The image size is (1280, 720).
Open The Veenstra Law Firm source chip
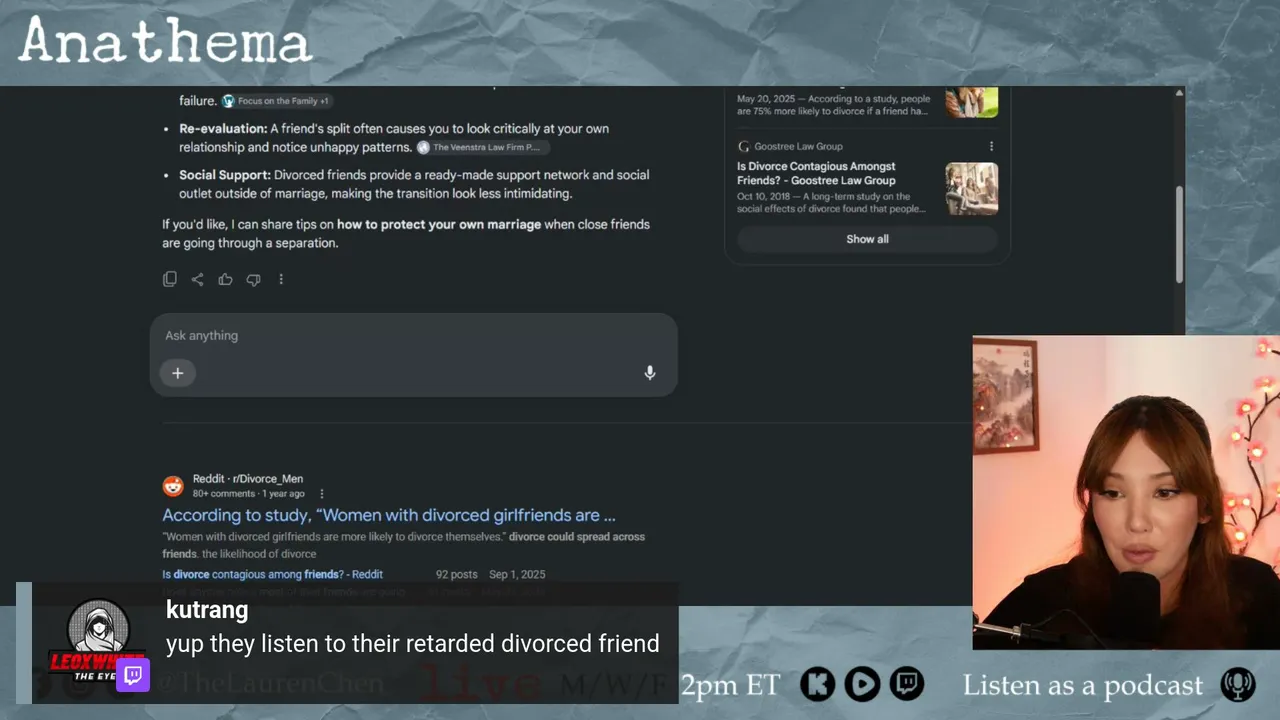coord(483,147)
